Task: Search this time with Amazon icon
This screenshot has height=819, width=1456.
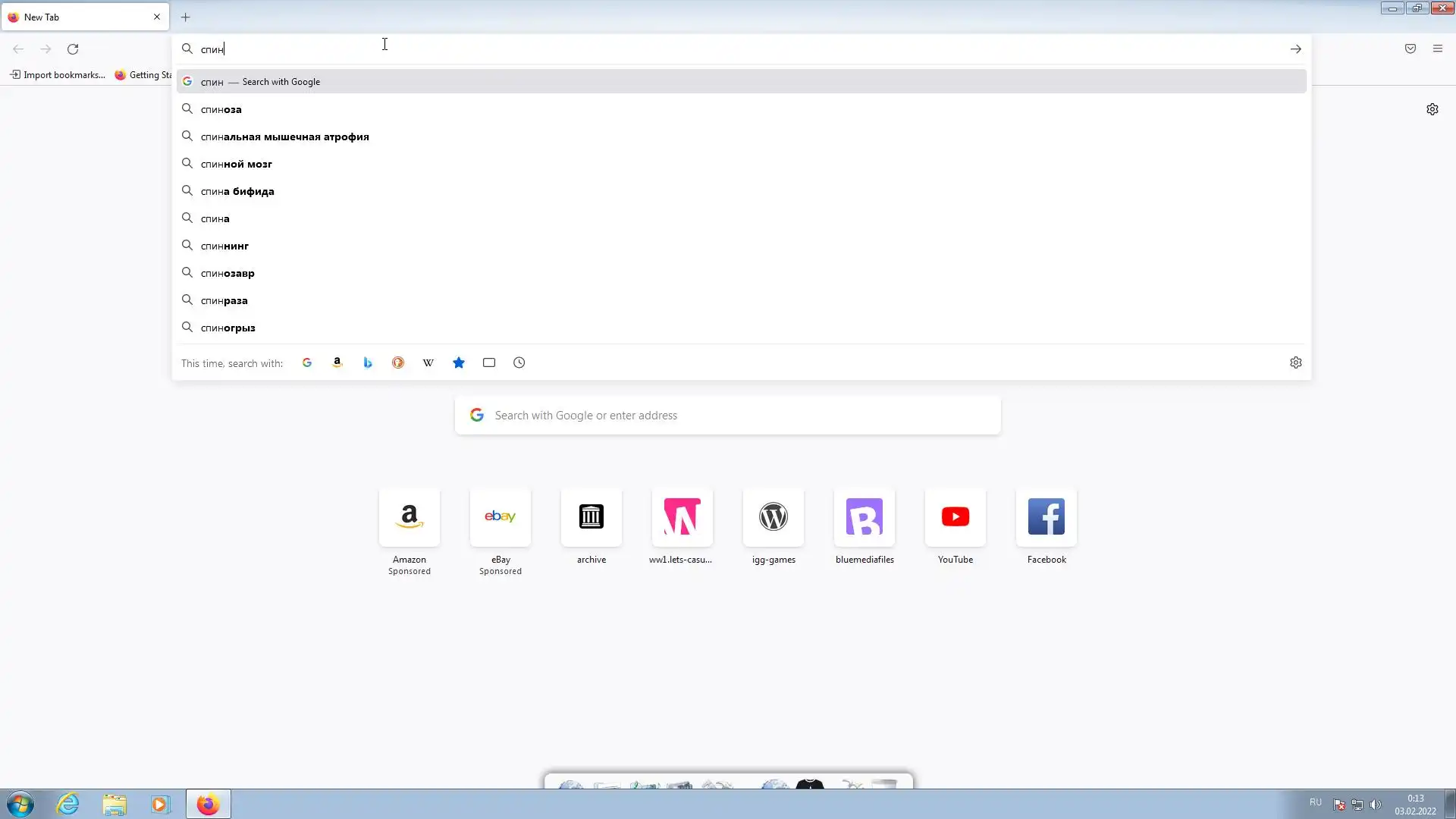Action: 337,362
